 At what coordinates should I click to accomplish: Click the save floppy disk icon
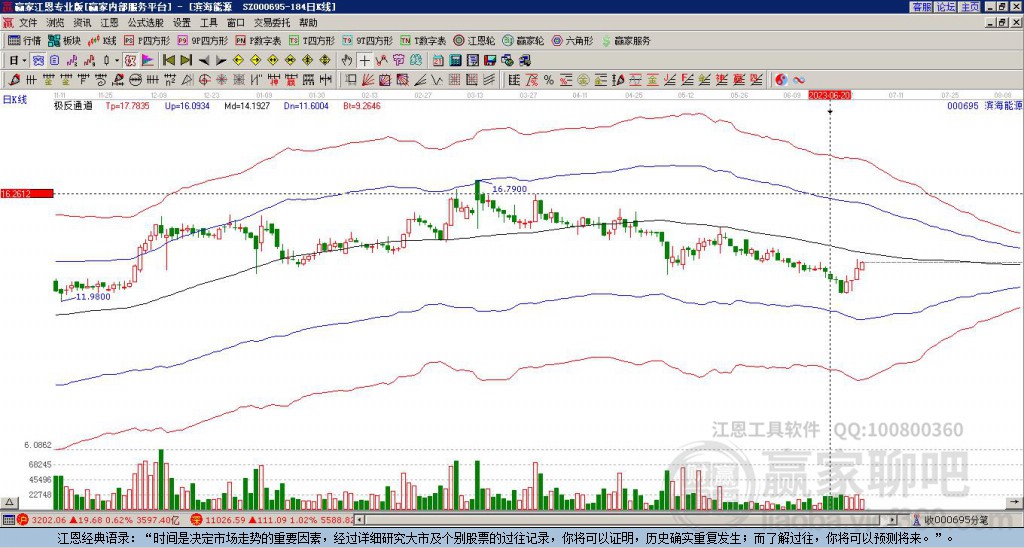tap(490, 61)
